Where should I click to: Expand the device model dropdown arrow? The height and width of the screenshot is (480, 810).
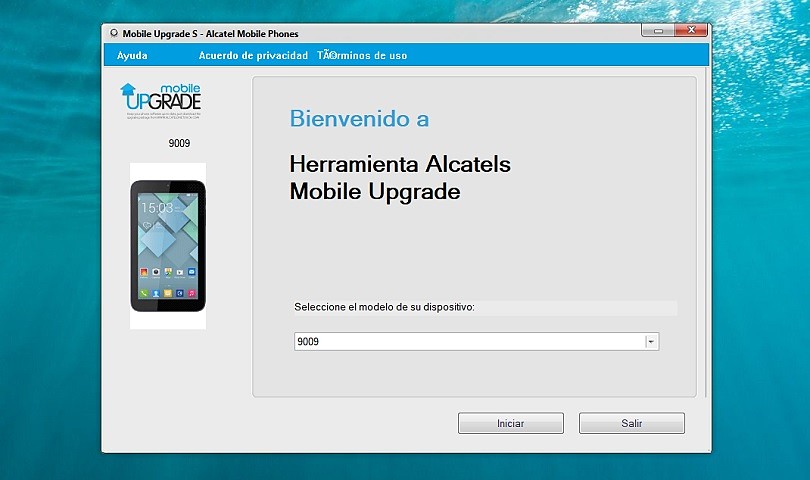[x=651, y=342]
